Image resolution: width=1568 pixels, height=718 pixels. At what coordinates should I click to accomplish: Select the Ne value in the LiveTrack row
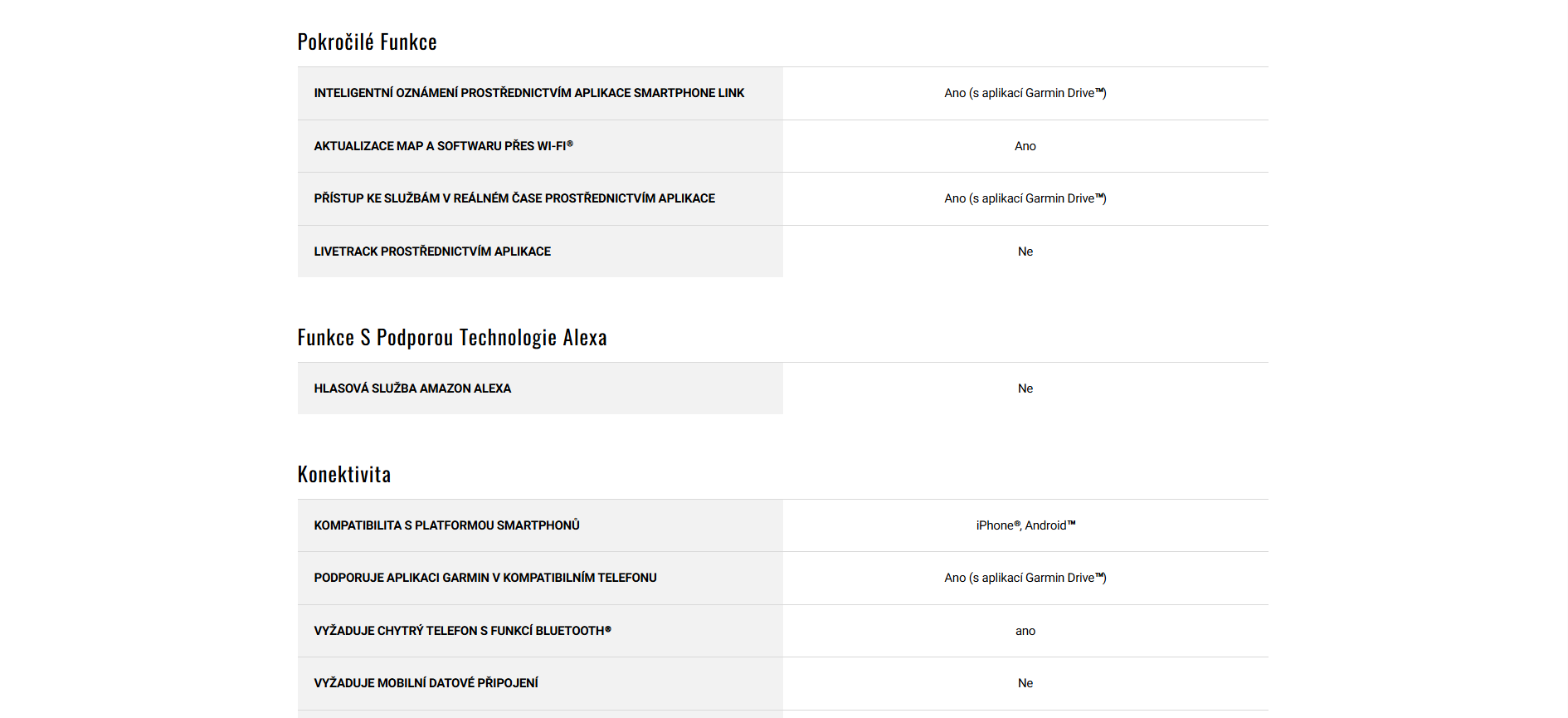pos(1025,252)
